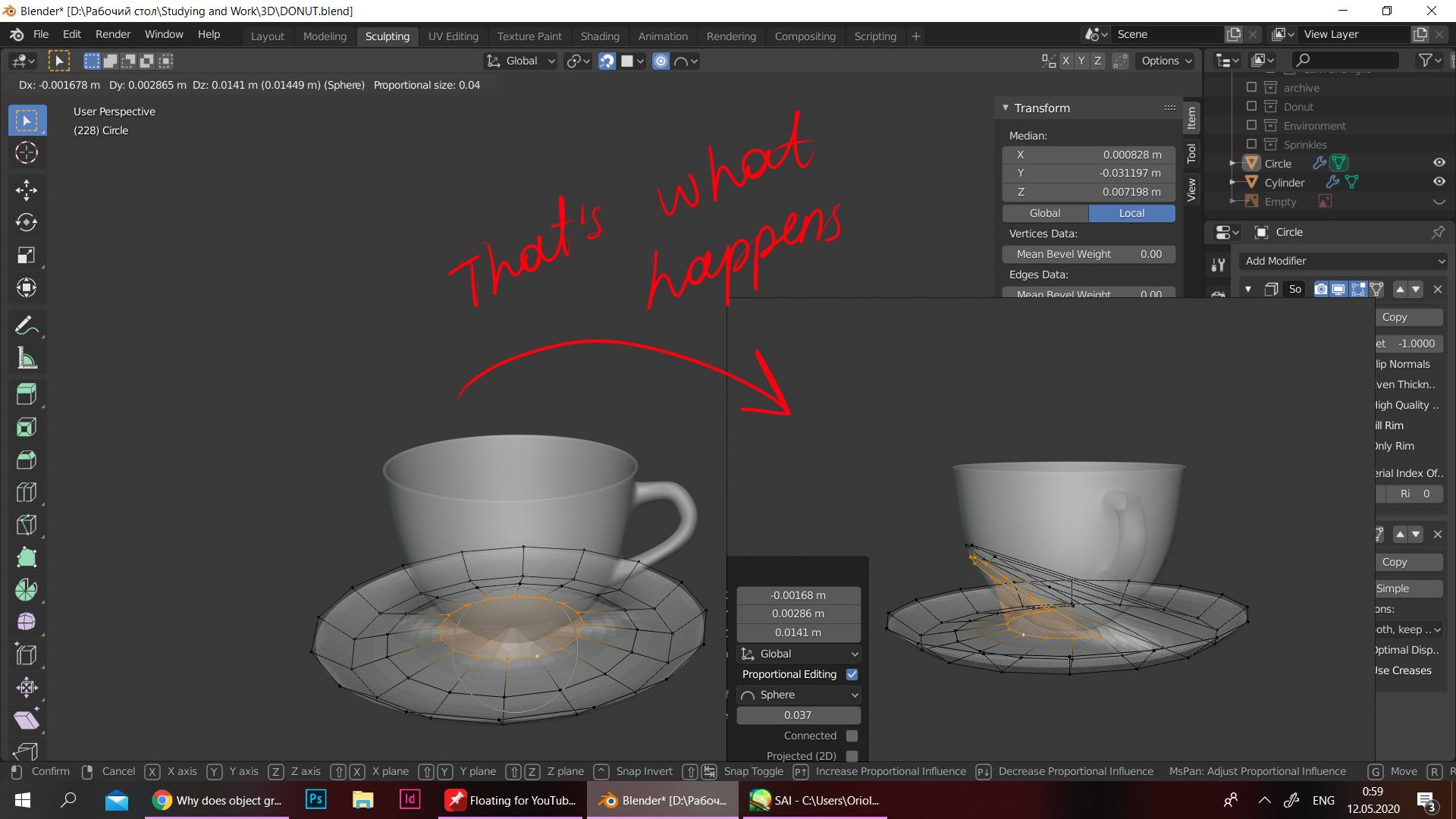The width and height of the screenshot is (1456, 819).
Task: Open Chrome window in the taskbar
Action: click(x=217, y=800)
